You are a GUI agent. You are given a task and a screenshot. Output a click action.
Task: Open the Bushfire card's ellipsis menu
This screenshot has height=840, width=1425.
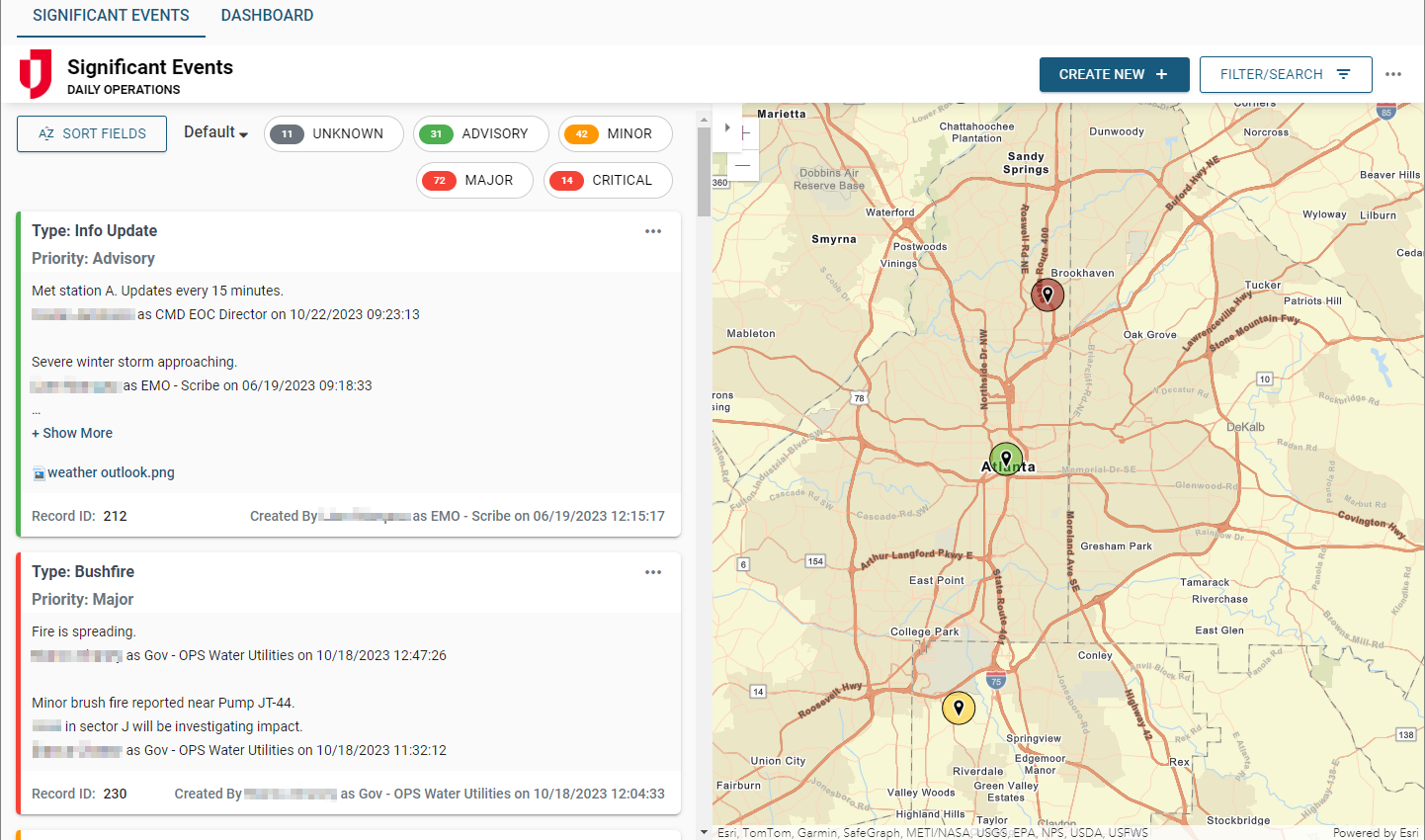click(653, 571)
